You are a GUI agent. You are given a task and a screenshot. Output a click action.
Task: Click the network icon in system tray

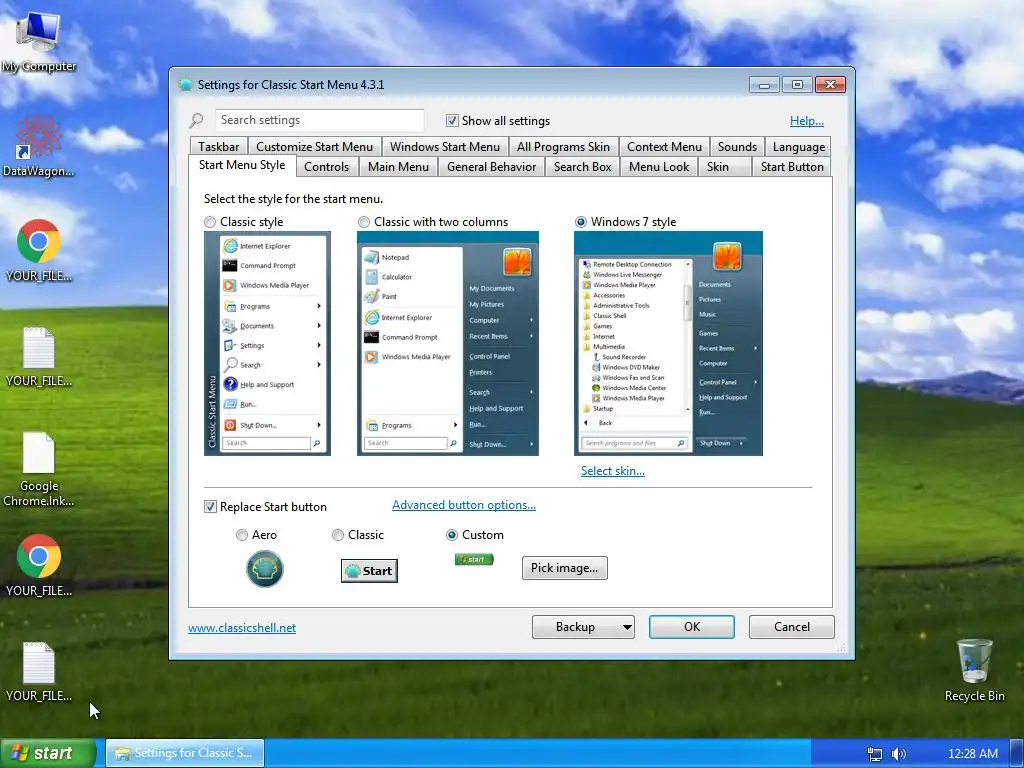(875, 754)
